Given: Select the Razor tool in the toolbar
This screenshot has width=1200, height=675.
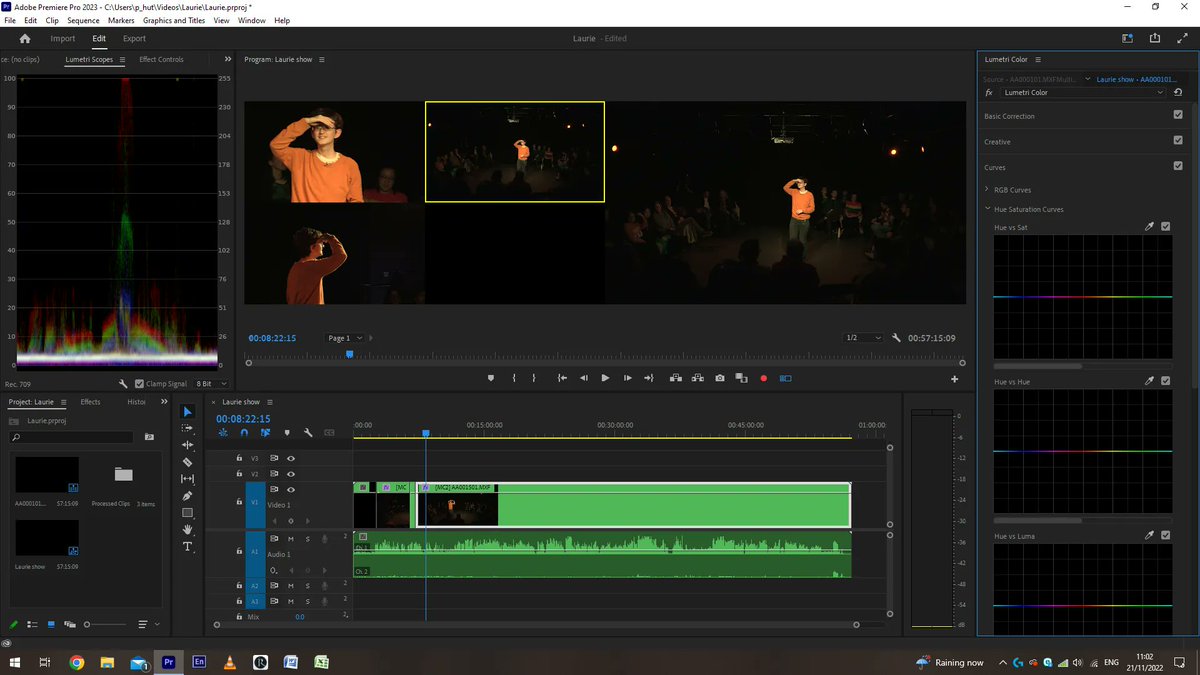Looking at the screenshot, I should [x=187, y=462].
